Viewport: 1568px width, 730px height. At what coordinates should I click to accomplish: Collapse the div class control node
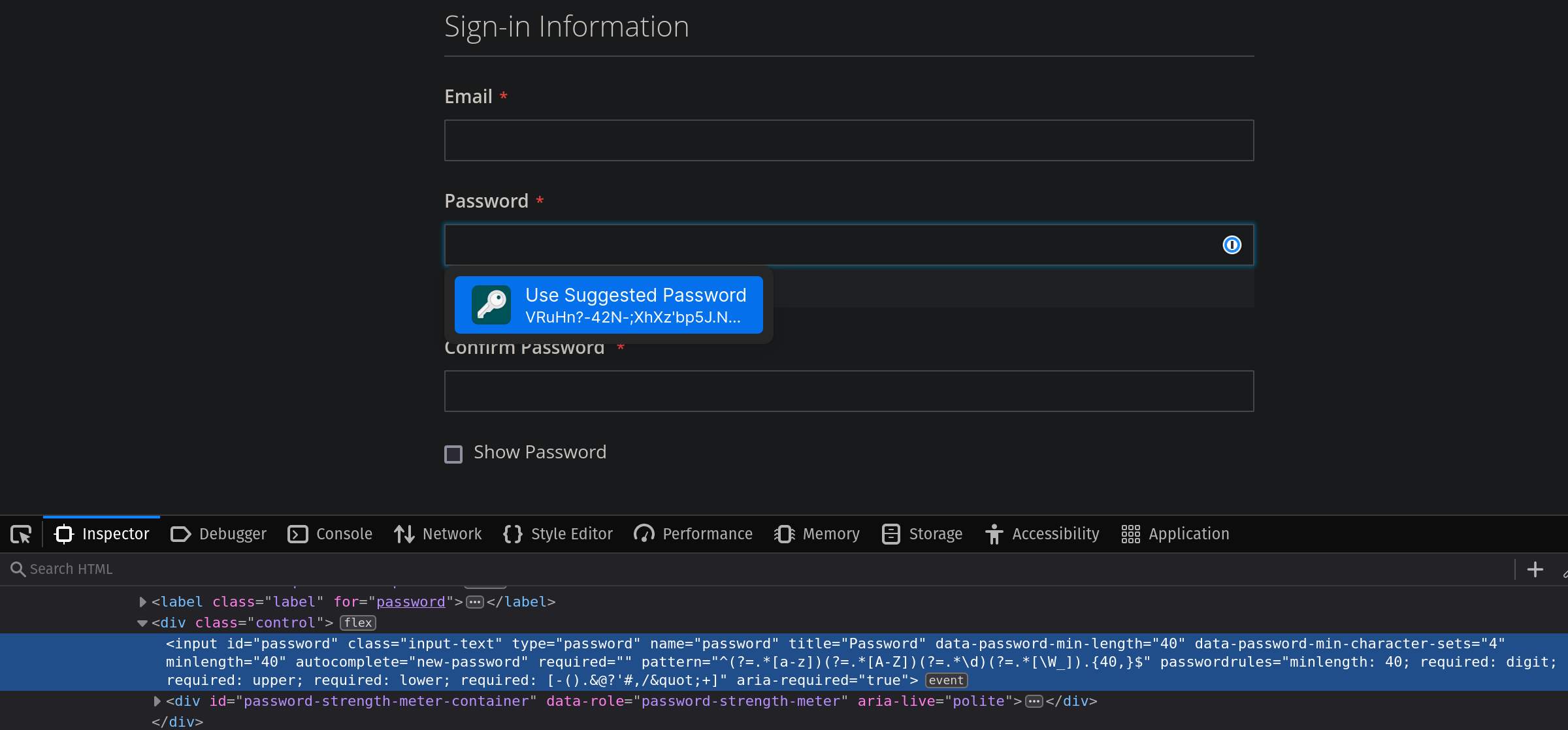coord(142,623)
